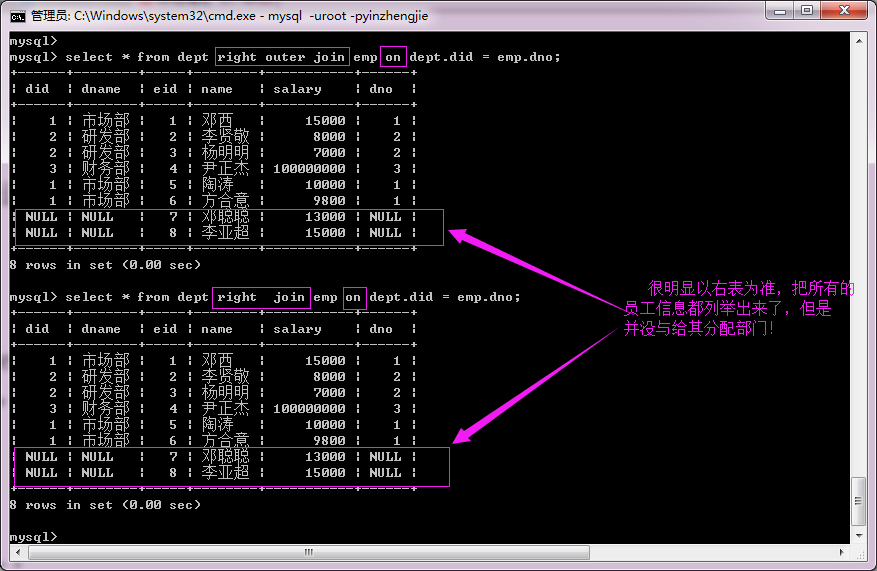Screen dimensions: 877x571
Task: Close the cmd.exe window
Action: pos(844,11)
